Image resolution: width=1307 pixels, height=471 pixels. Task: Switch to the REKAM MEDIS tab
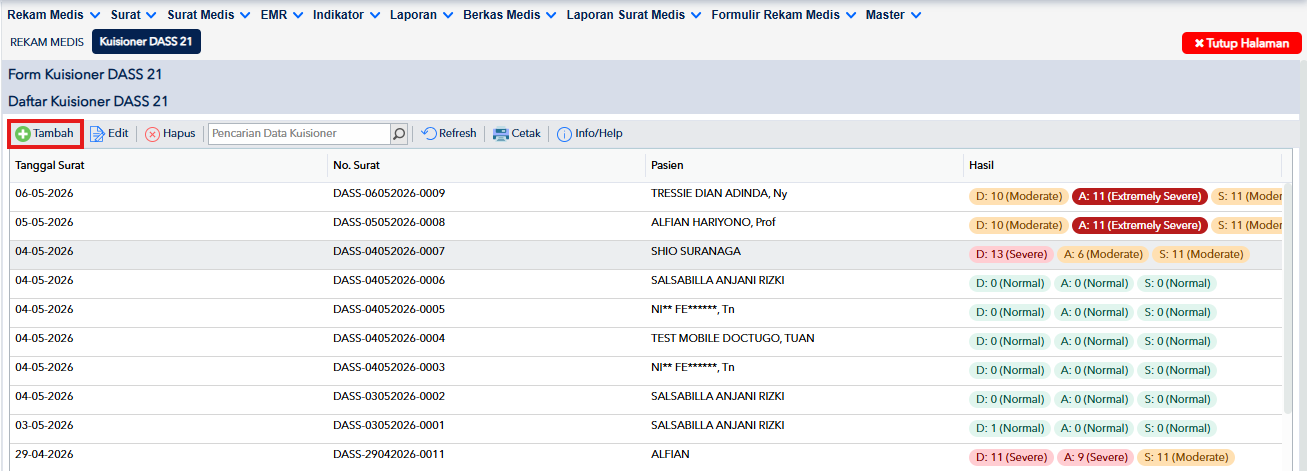click(47, 42)
